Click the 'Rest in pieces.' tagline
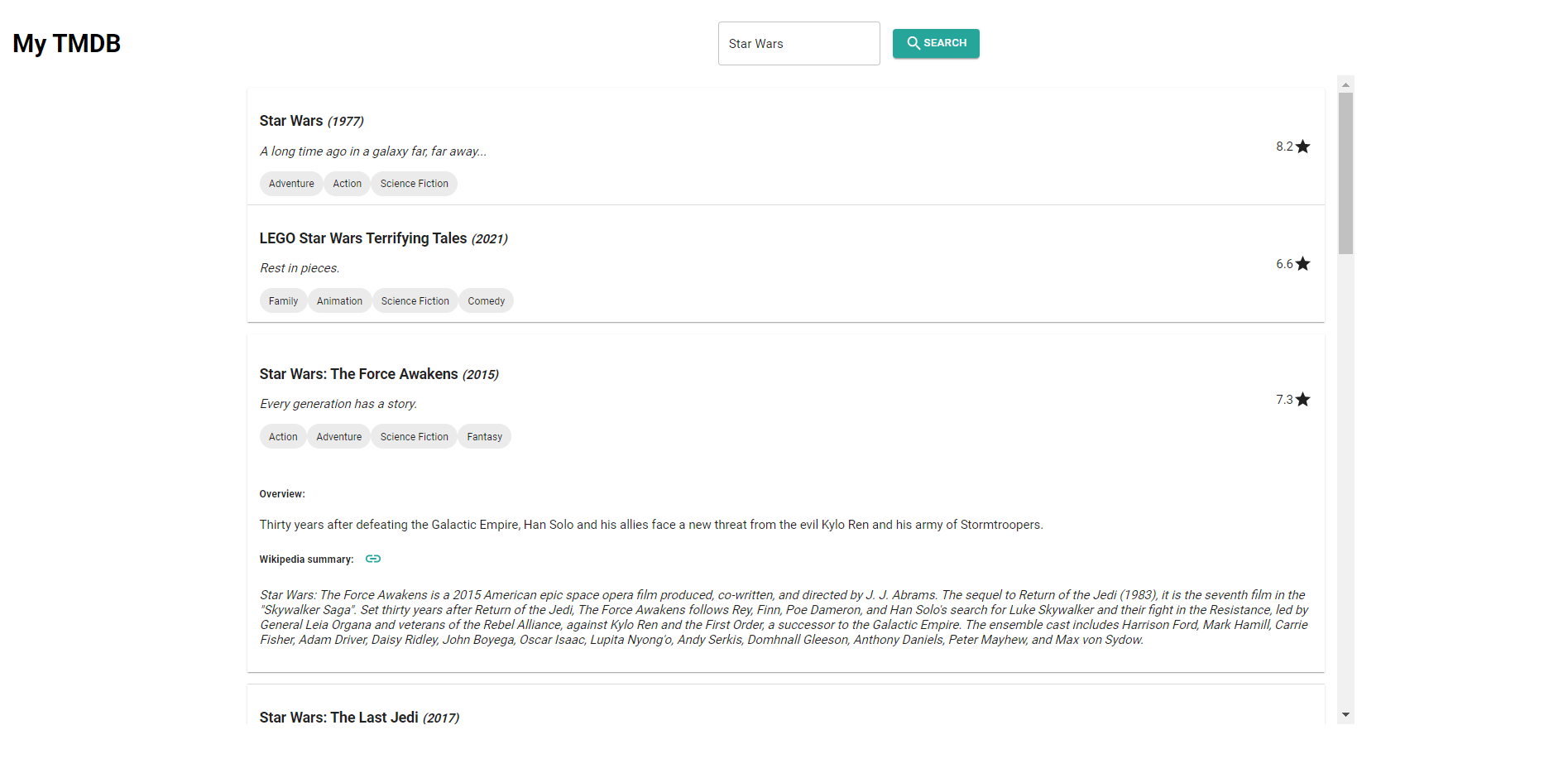 pos(300,268)
